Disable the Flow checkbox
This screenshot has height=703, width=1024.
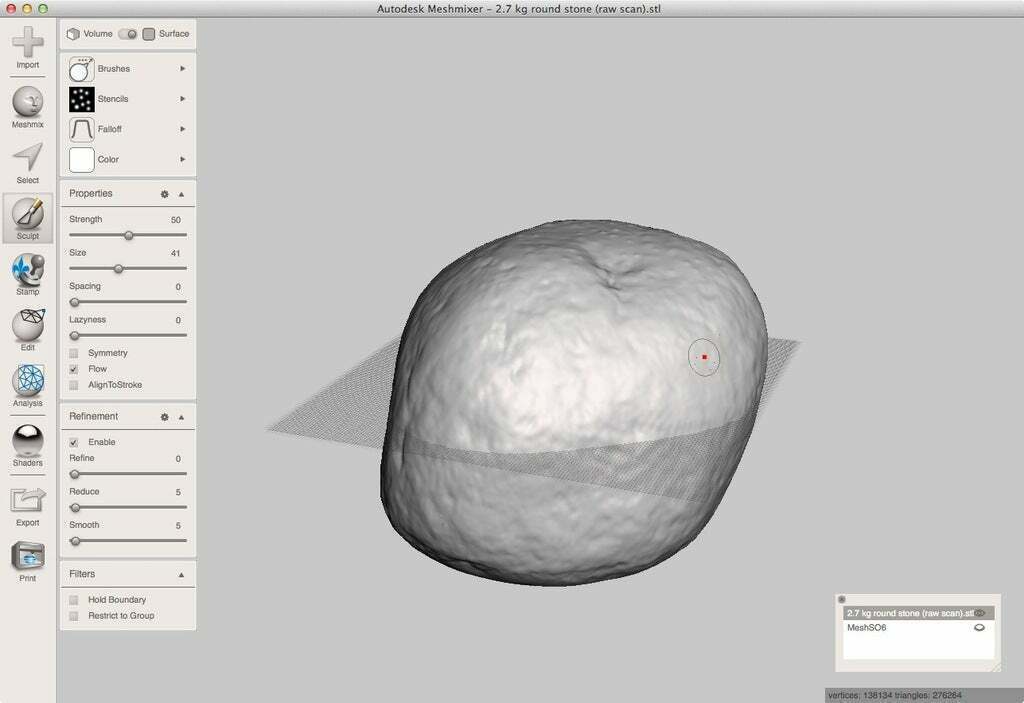click(73, 368)
